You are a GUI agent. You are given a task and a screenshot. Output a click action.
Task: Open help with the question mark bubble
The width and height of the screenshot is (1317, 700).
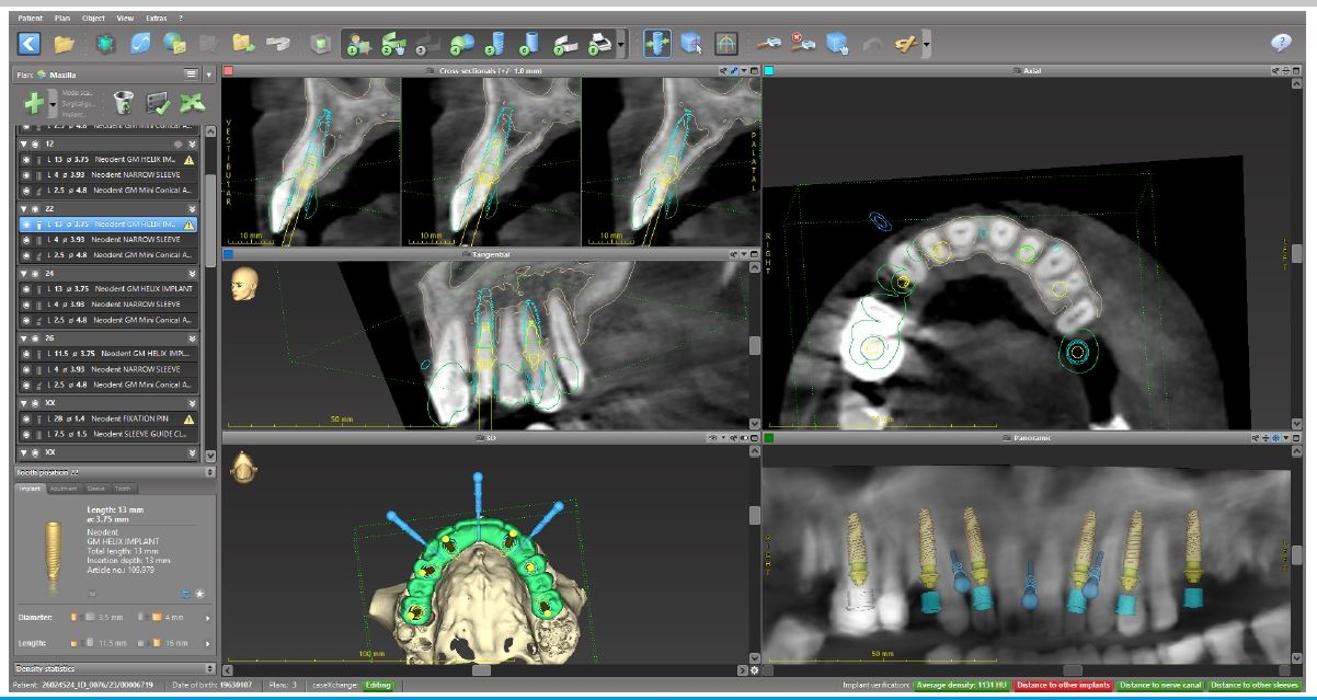tap(1279, 42)
